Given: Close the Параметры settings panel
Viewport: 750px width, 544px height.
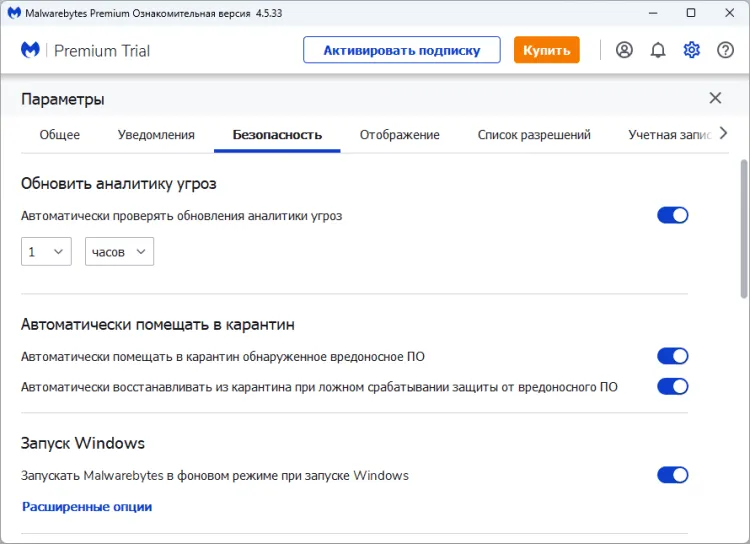Looking at the screenshot, I should 715,98.
